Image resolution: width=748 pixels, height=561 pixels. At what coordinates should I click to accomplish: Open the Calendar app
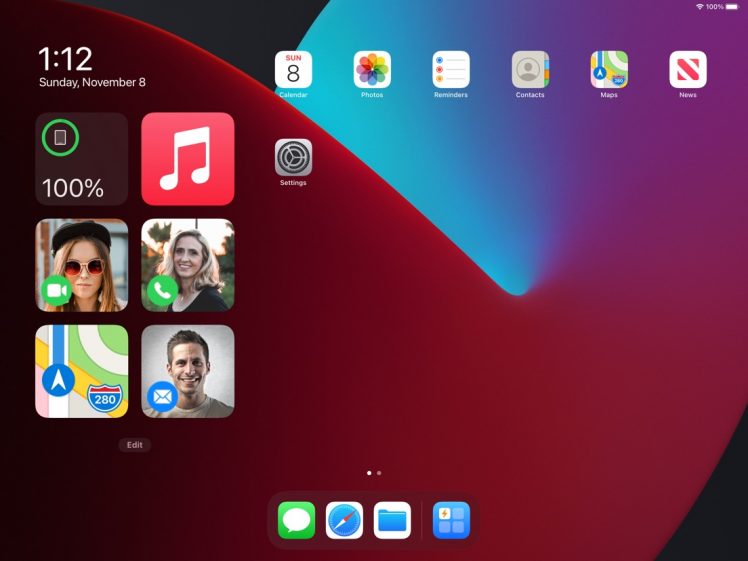click(293, 69)
